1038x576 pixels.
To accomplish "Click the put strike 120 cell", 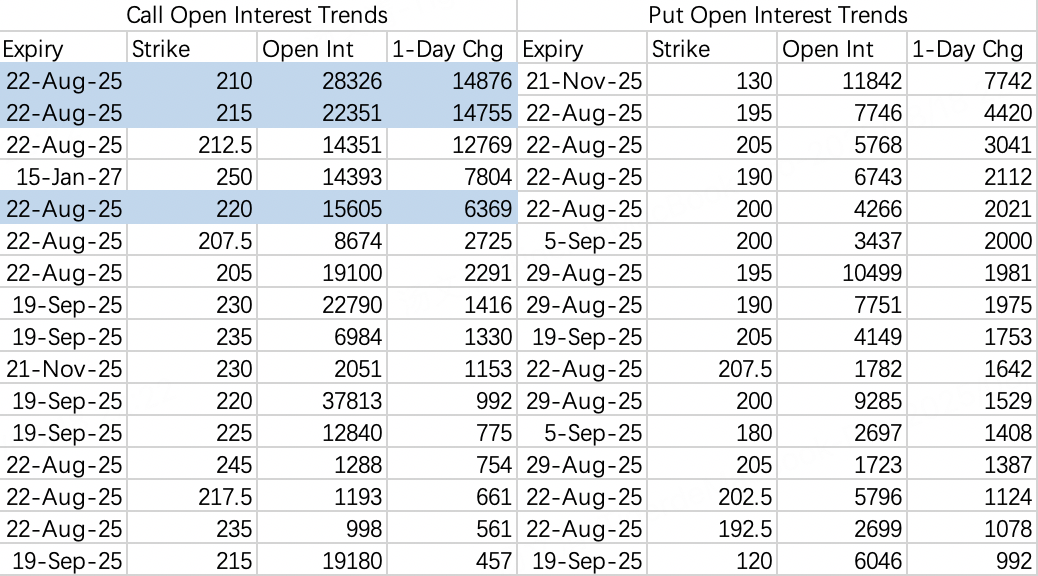I will tap(712, 560).
